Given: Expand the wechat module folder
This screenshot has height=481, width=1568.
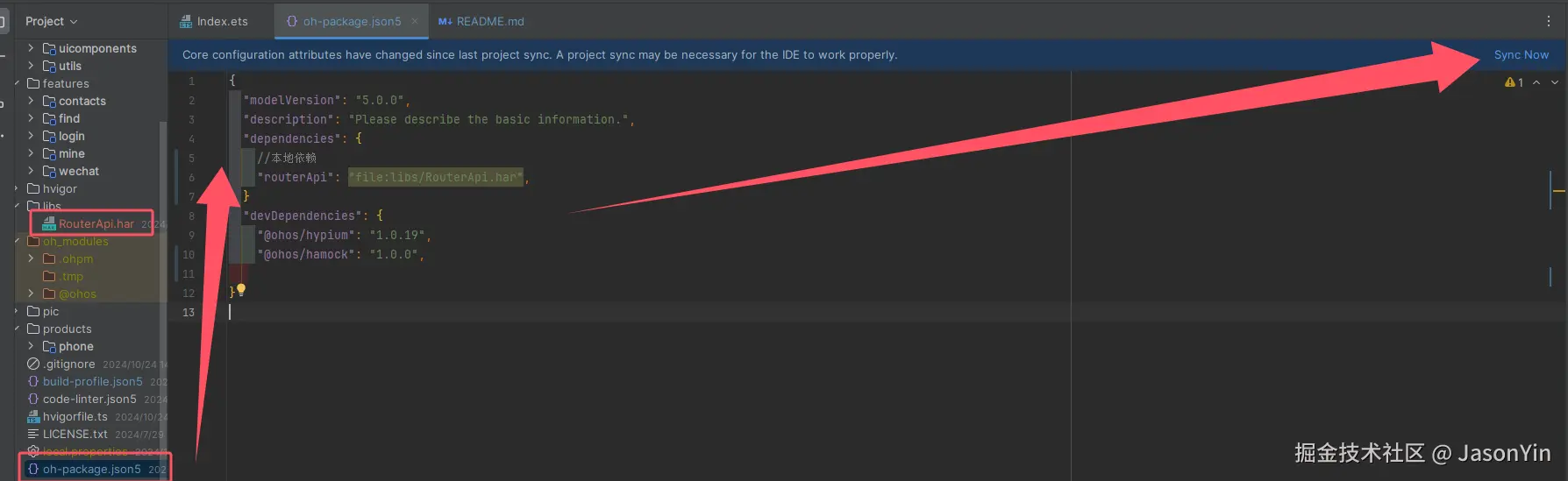Looking at the screenshot, I should click(x=31, y=171).
